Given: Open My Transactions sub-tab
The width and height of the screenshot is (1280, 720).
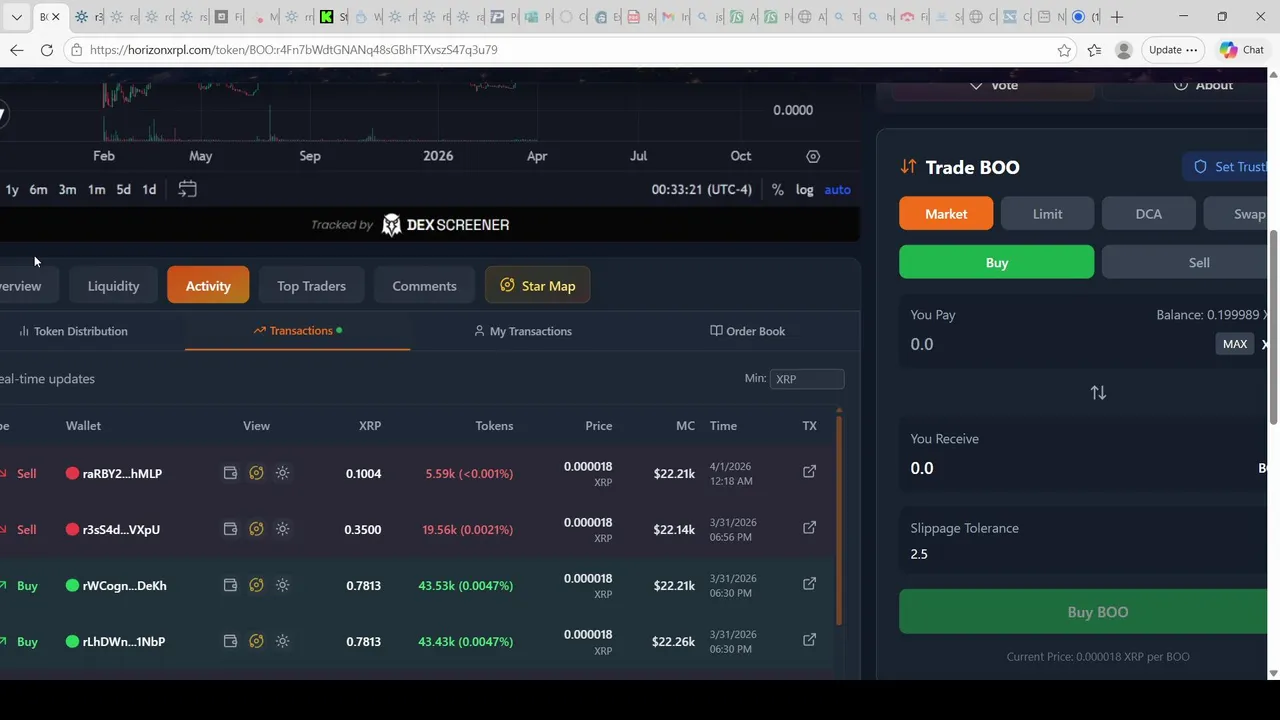Looking at the screenshot, I should (523, 331).
